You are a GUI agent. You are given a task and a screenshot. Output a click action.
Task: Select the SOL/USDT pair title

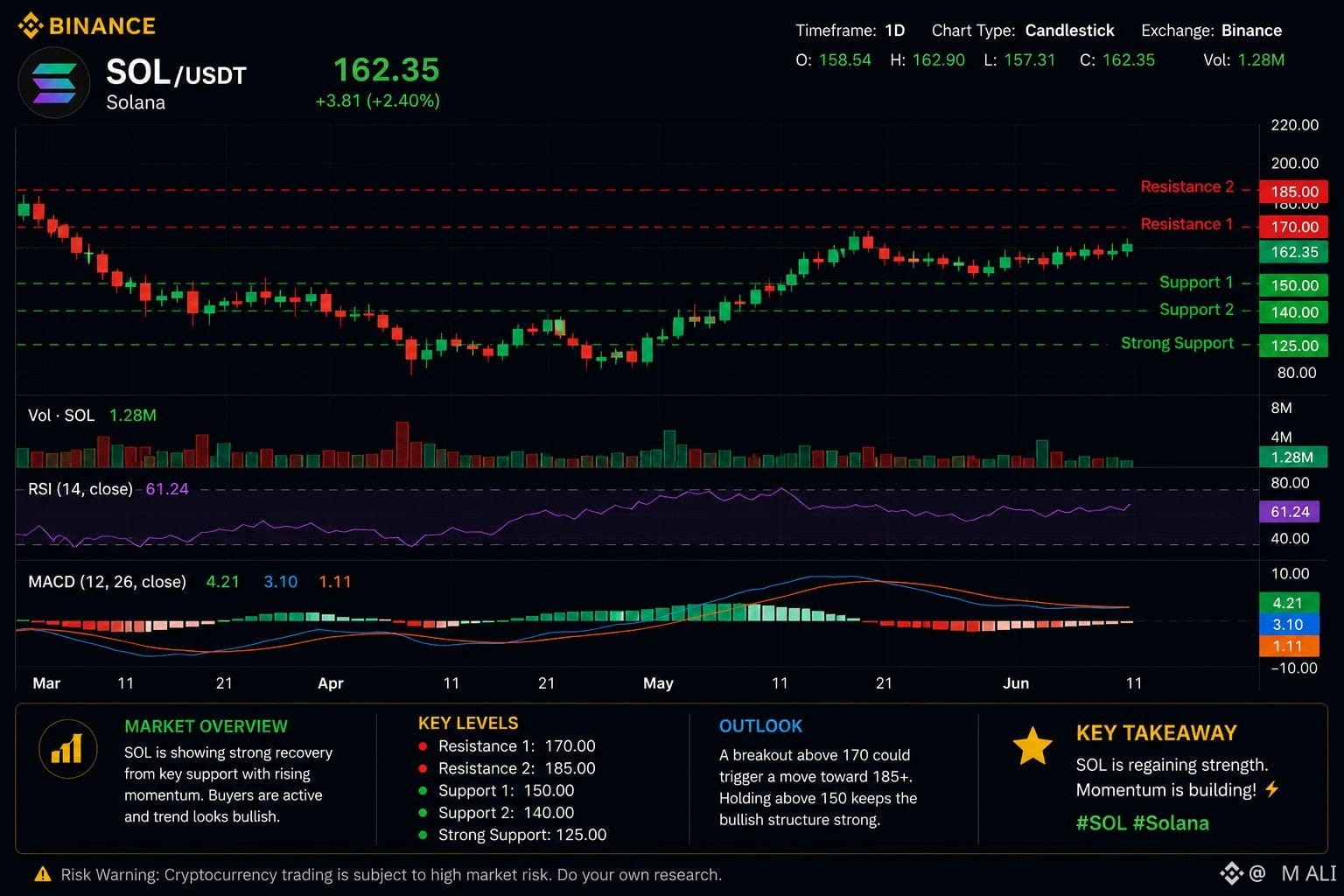click(176, 73)
